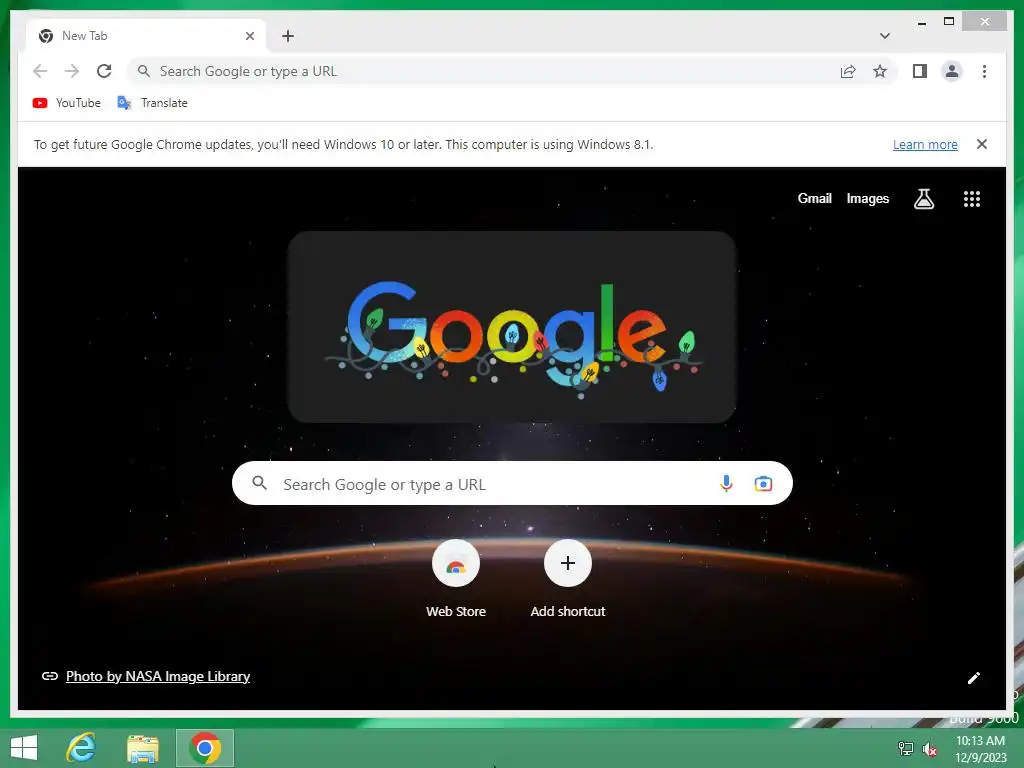Open the taskbar clock showing 10:13 AM
This screenshot has height=768, width=1024.
click(x=980, y=749)
